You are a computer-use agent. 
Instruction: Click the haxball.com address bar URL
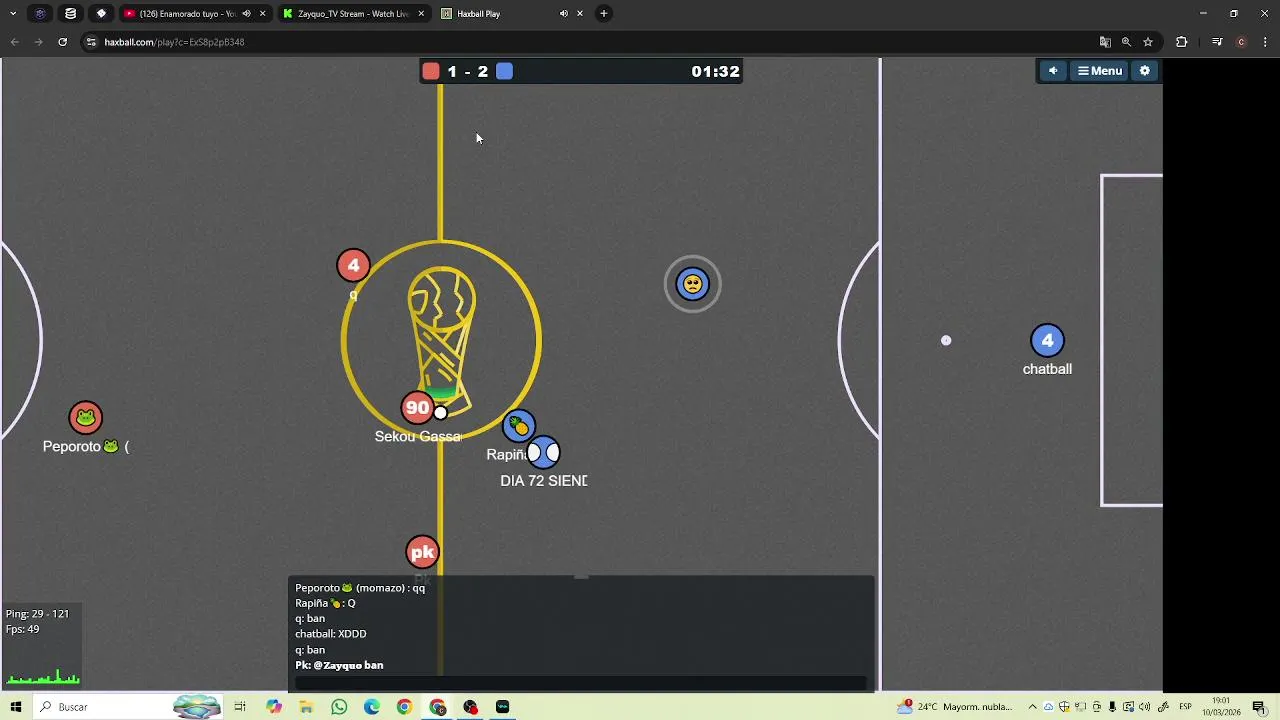coord(175,42)
